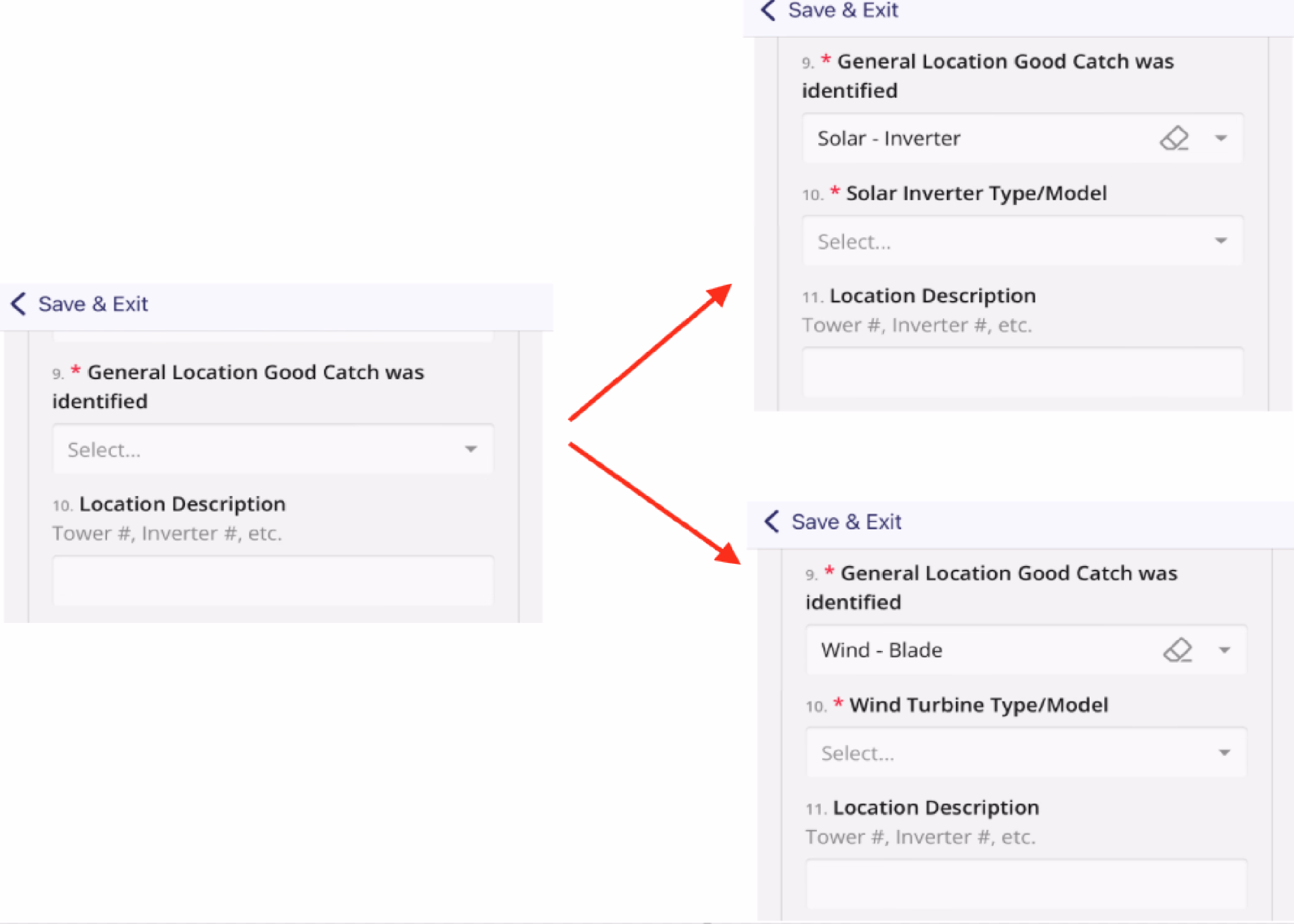Click 'Solar Inverter Type/Model' question label
This screenshot has height=924, width=1294.
(x=976, y=193)
